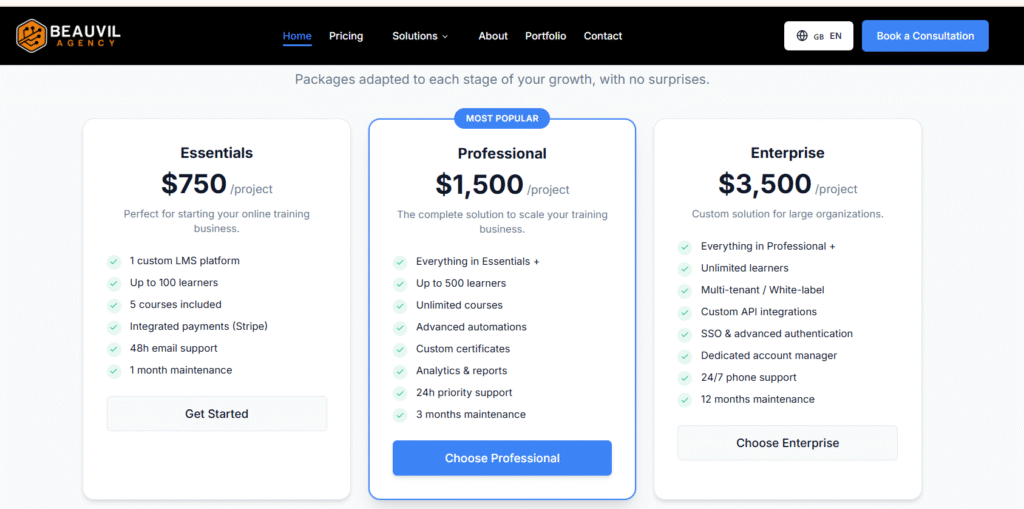Click checkmark icon beside Integrated payments (Stripe)

[x=114, y=327]
